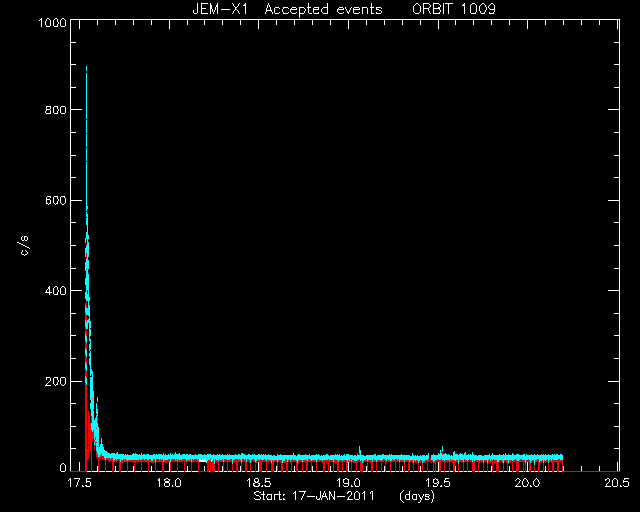Click the small cyan spike just after 19.0 days
Screen dimensions: 640x512
(360, 450)
